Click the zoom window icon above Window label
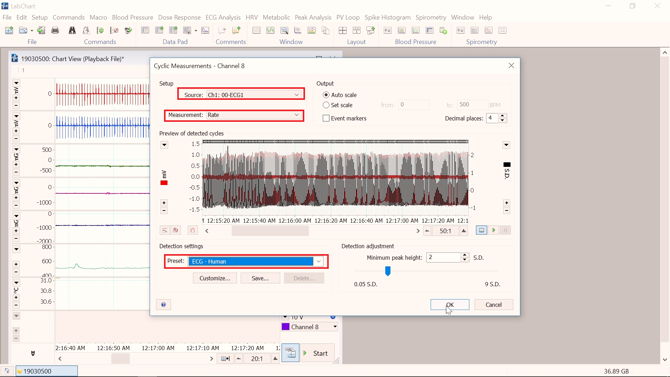The width and height of the screenshot is (670, 377). tap(284, 30)
